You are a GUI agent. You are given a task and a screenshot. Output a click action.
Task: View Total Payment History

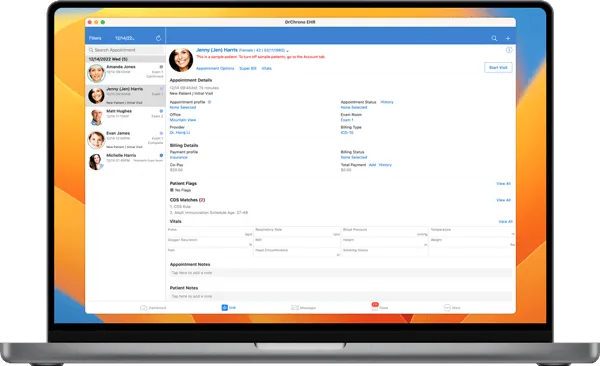point(385,165)
